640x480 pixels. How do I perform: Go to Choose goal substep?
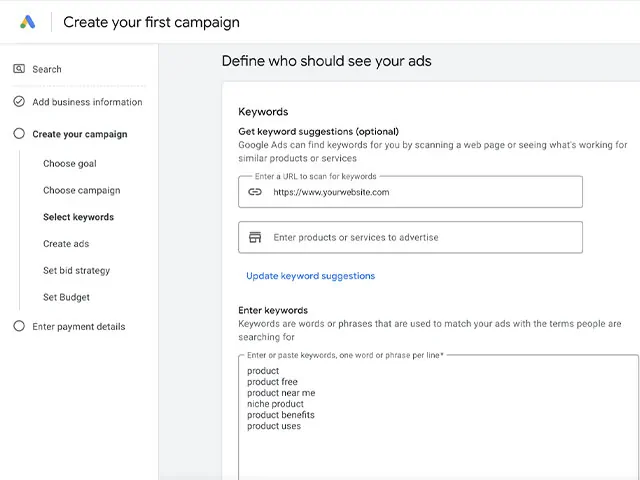[70, 164]
